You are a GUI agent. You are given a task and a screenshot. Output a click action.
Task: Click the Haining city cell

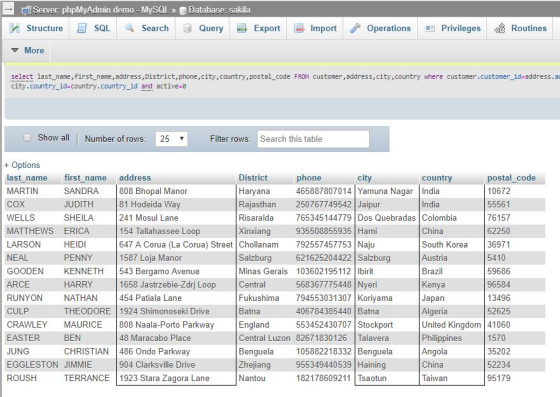pos(371,365)
